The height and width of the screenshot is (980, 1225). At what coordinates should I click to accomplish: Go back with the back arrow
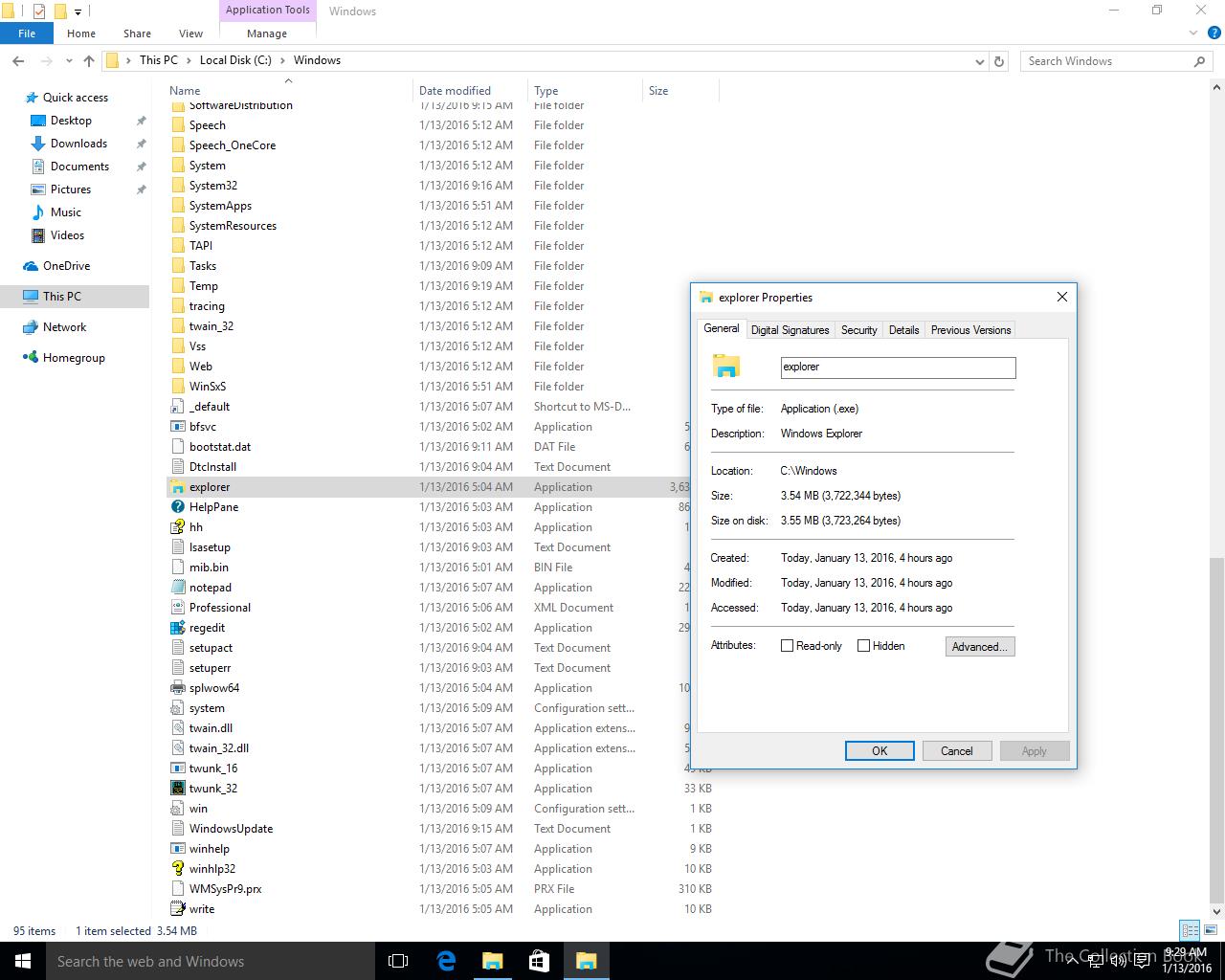[x=18, y=60]
